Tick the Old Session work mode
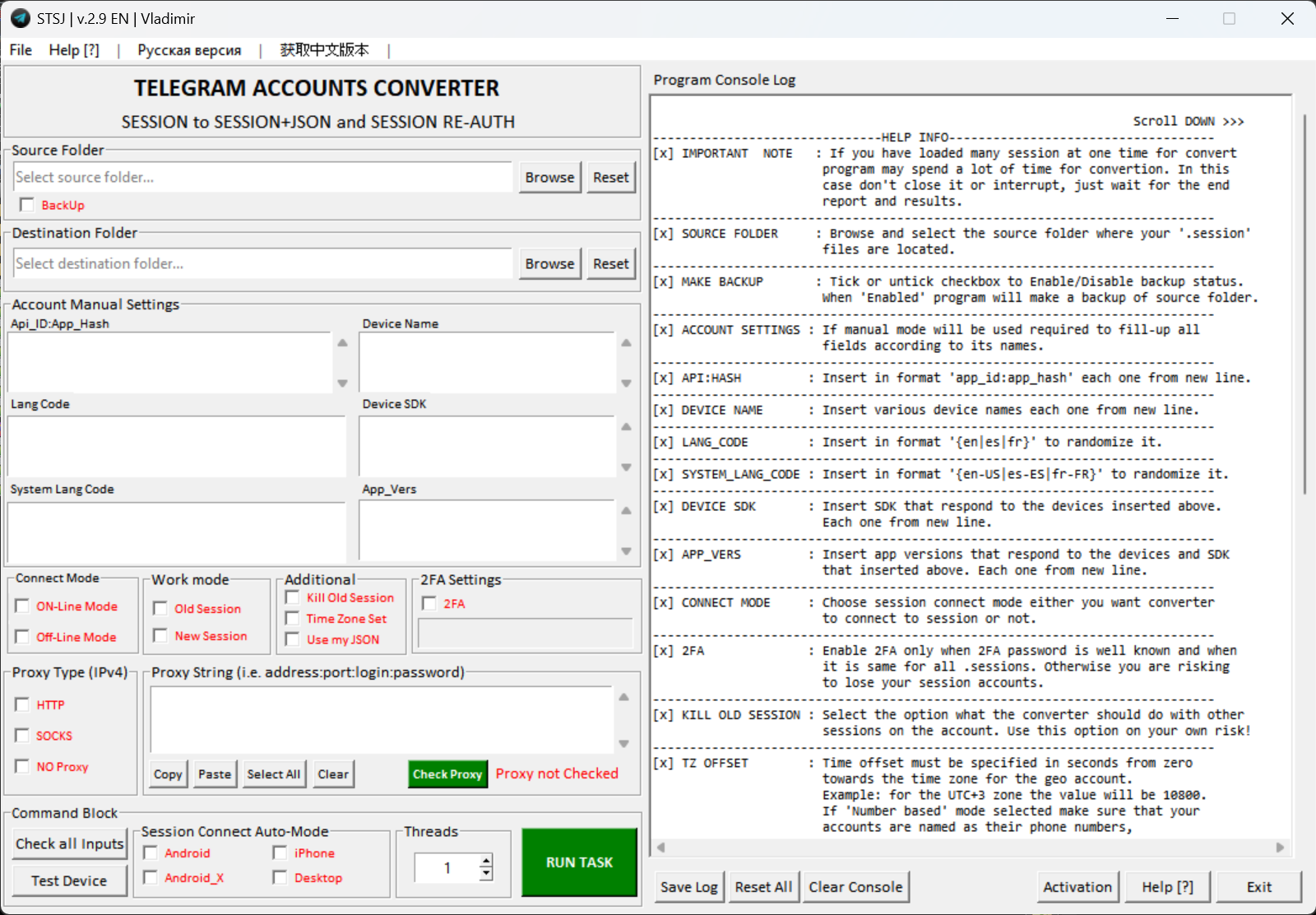Image resolution: width=1316 pixels, height=915 pixels. (160, 608)
